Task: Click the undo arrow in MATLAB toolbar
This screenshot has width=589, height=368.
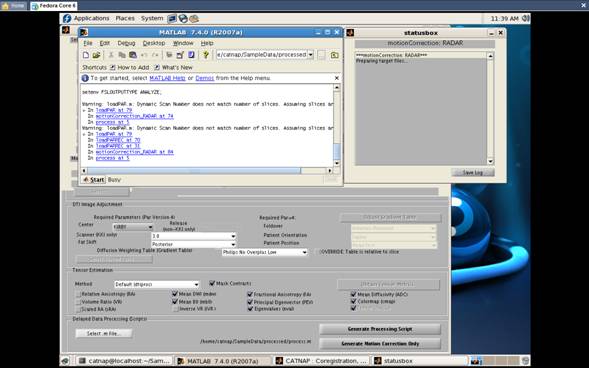Action: coord(144,55)
